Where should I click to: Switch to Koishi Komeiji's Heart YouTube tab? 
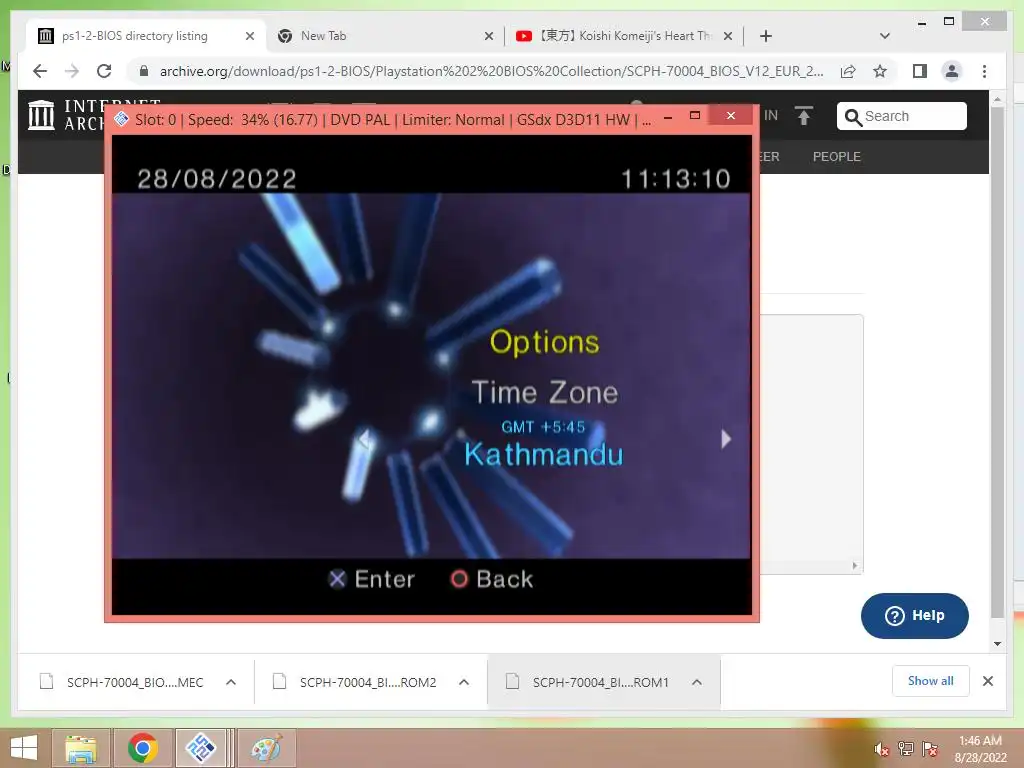point(625,36)
